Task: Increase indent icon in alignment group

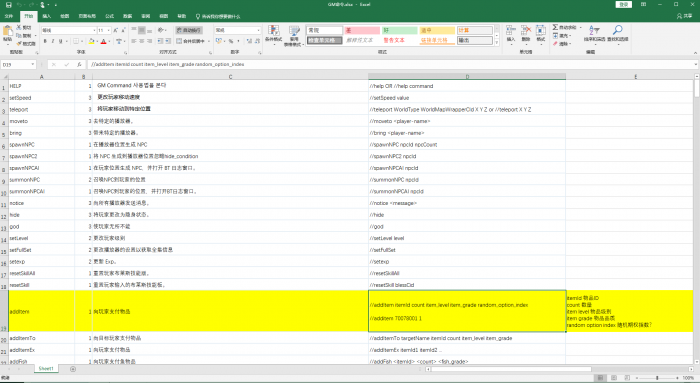Action: click(168, 41)
